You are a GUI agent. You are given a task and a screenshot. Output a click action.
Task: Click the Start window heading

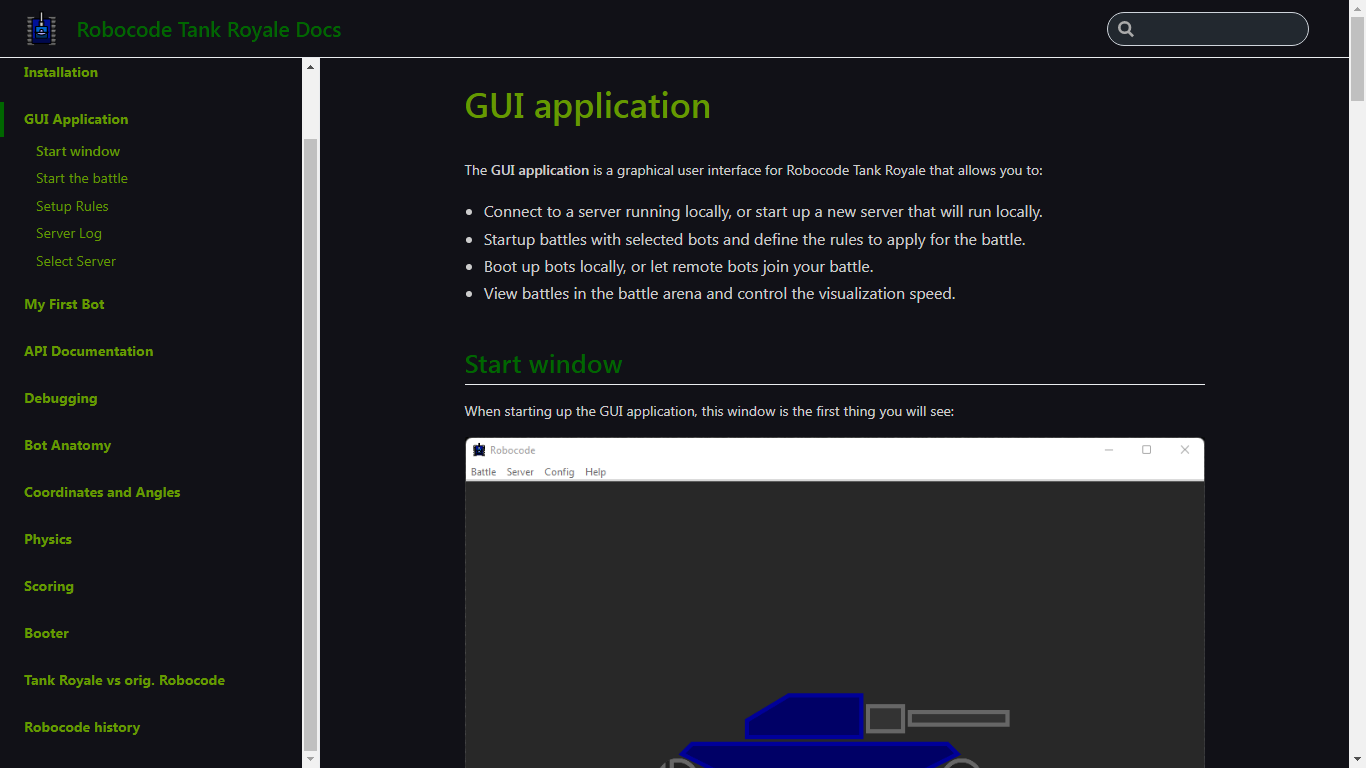click(543, 364)
